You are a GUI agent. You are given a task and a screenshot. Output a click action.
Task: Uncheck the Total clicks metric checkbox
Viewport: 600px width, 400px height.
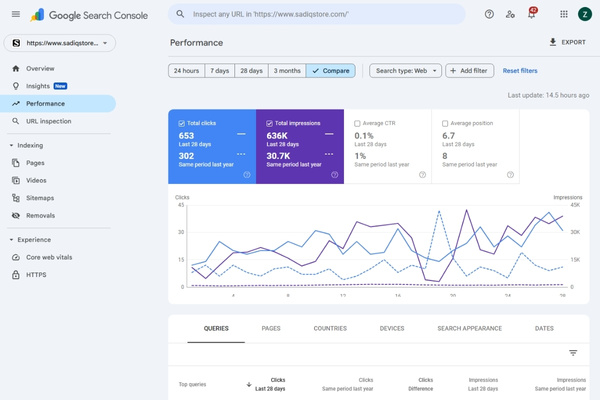183,123
